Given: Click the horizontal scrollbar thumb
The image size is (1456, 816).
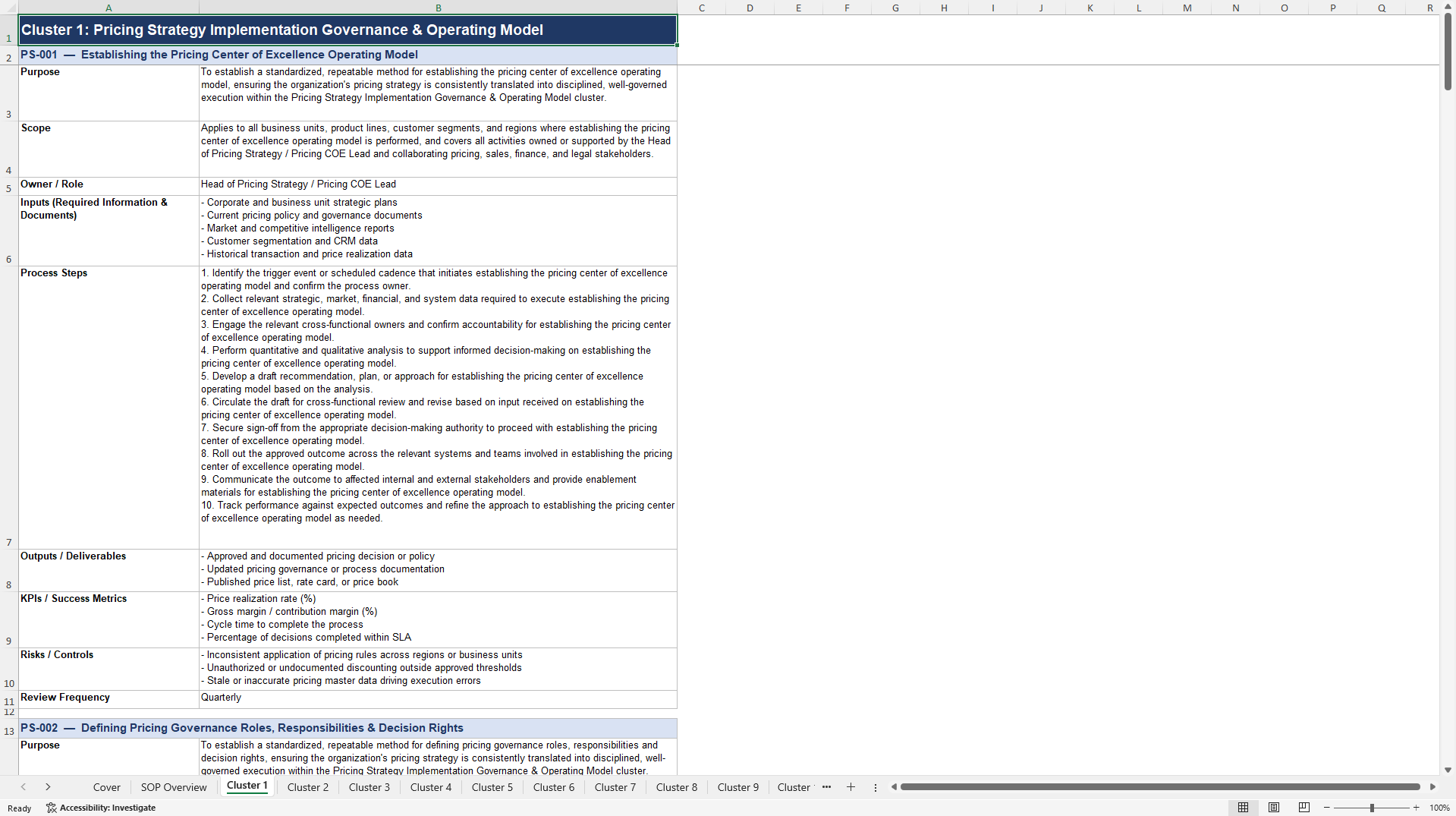Looking at the screenshot, I should point(1160,787).
